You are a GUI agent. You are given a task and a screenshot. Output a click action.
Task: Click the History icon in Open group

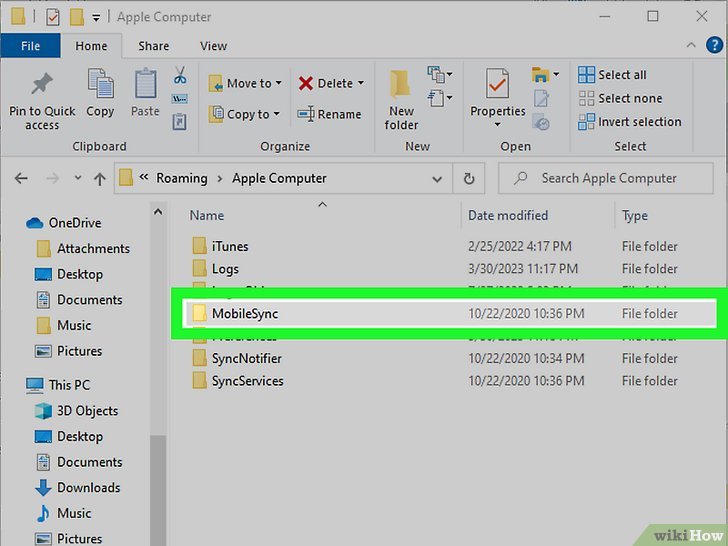pos(541,122)
